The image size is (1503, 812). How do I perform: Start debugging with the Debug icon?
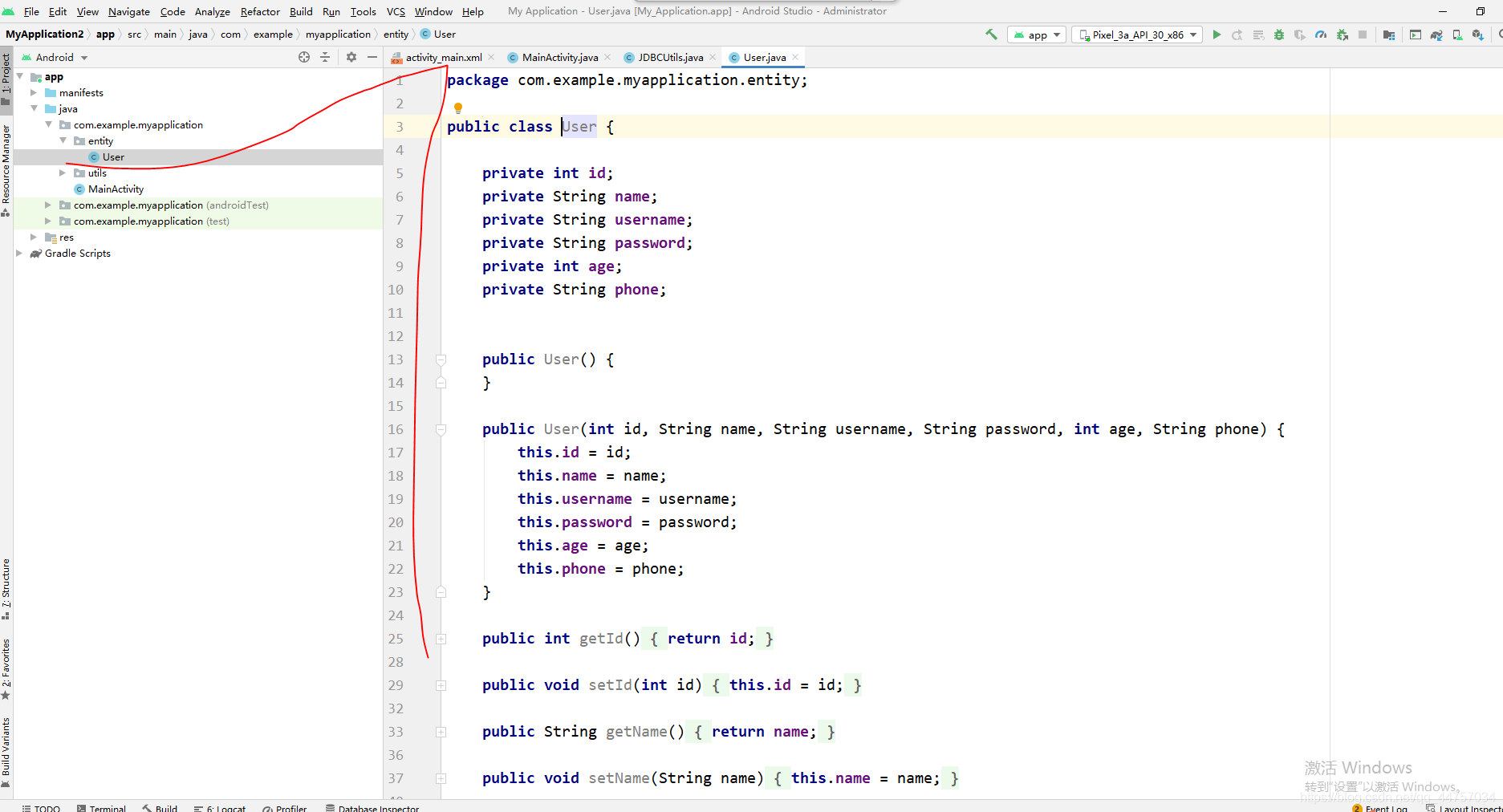[1279, 35]
